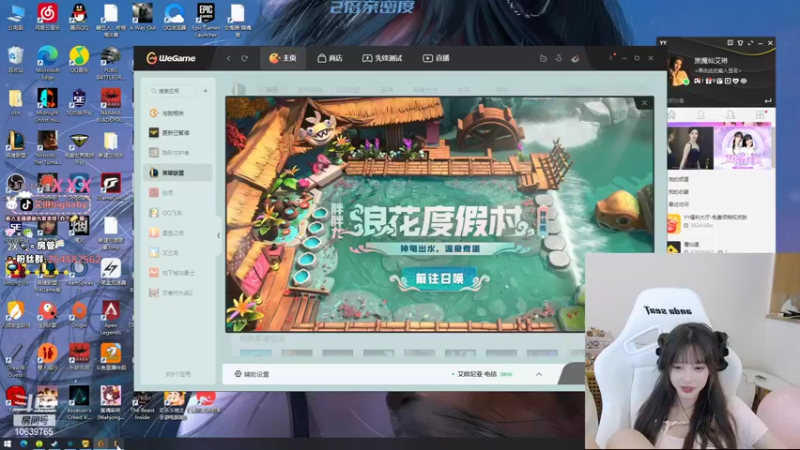800x450 pixels.
Task: Open the QQ Music desktop shortcut
Action: pyautogui.click(x=79, y=60)
